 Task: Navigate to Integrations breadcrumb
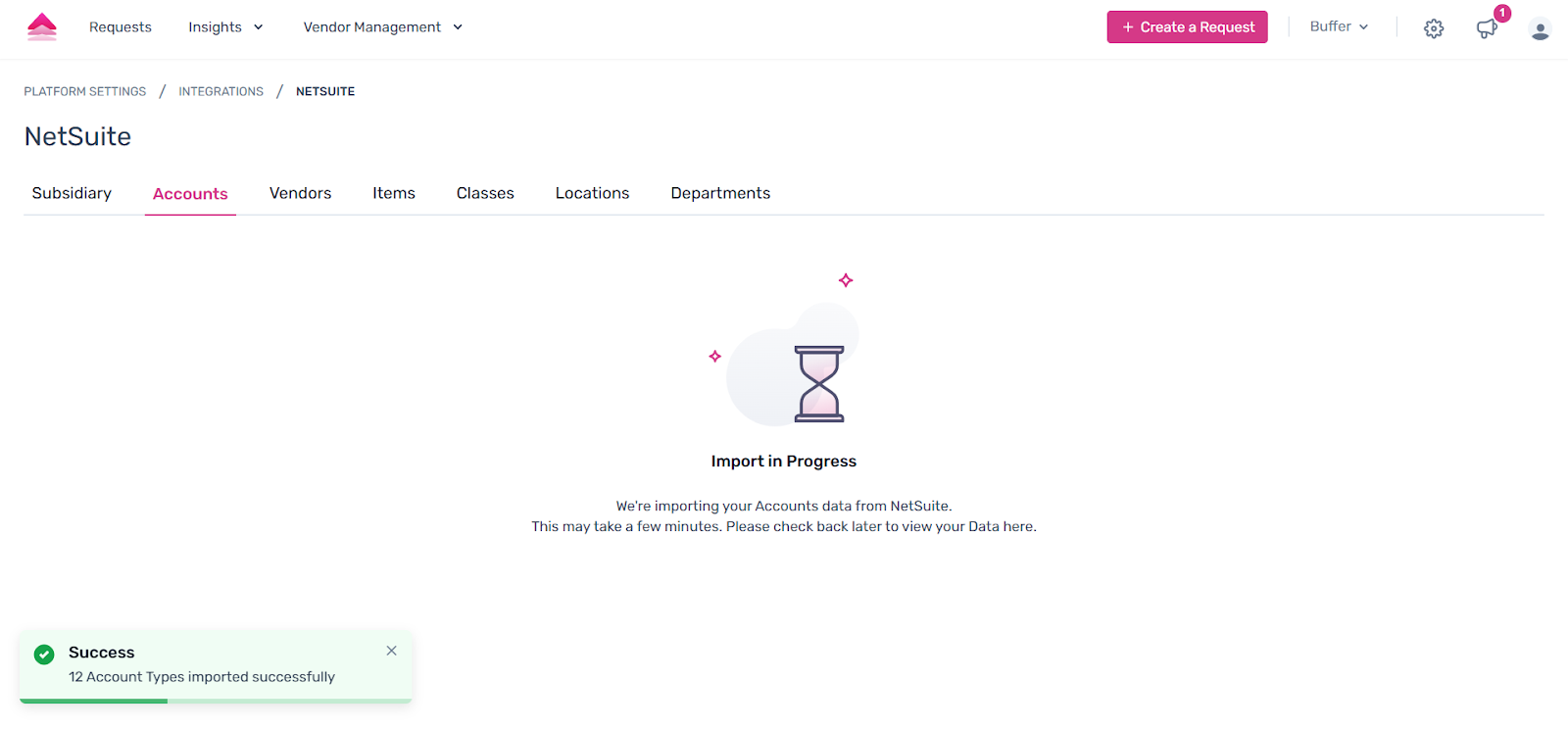(220, 91)
